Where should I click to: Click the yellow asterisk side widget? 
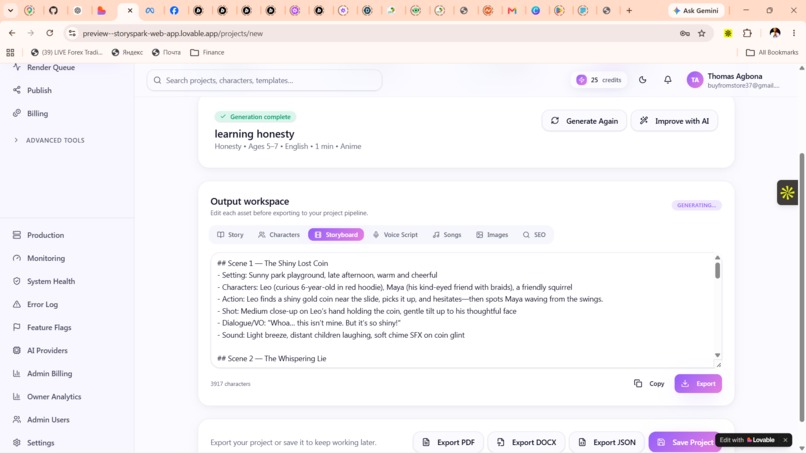(x=787, y=193)
